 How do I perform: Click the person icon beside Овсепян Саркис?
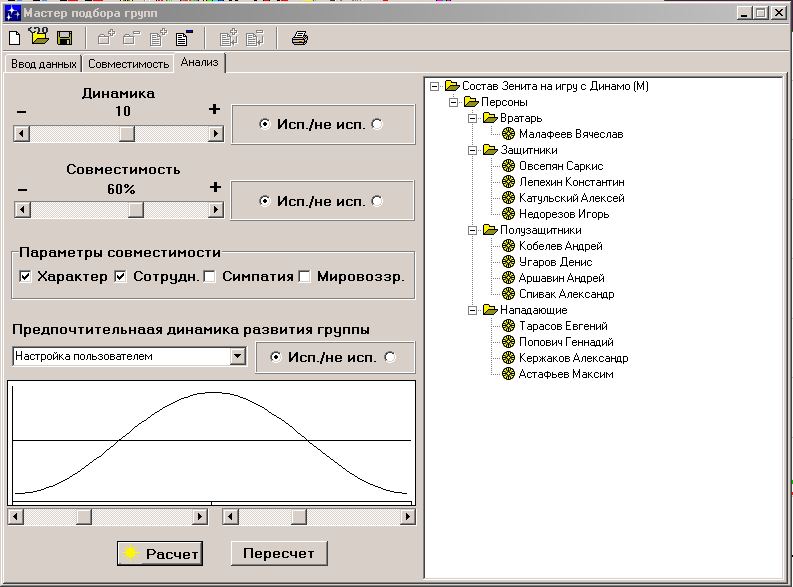[x=508, y=166]
